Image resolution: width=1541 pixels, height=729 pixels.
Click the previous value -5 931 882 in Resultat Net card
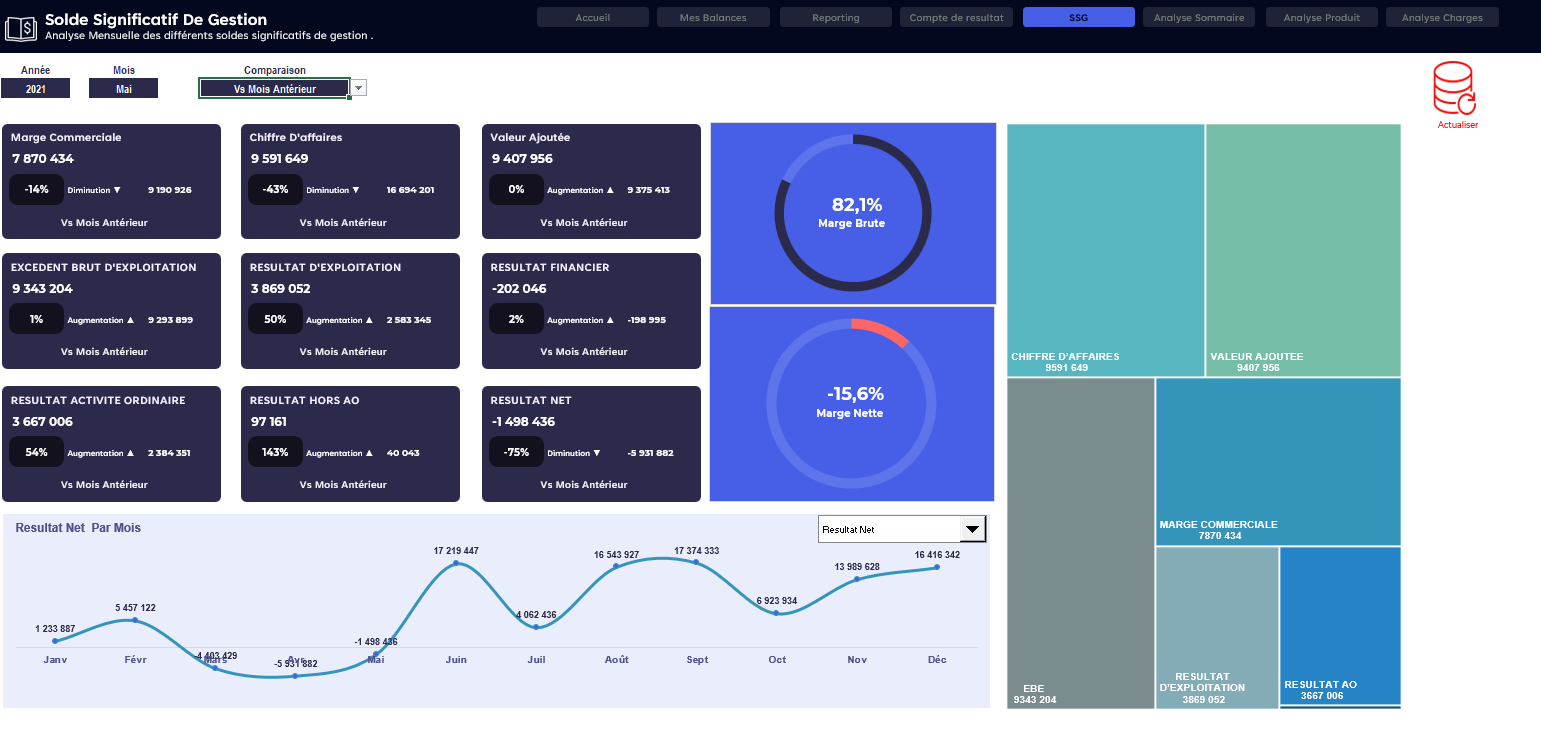[650, 453]
